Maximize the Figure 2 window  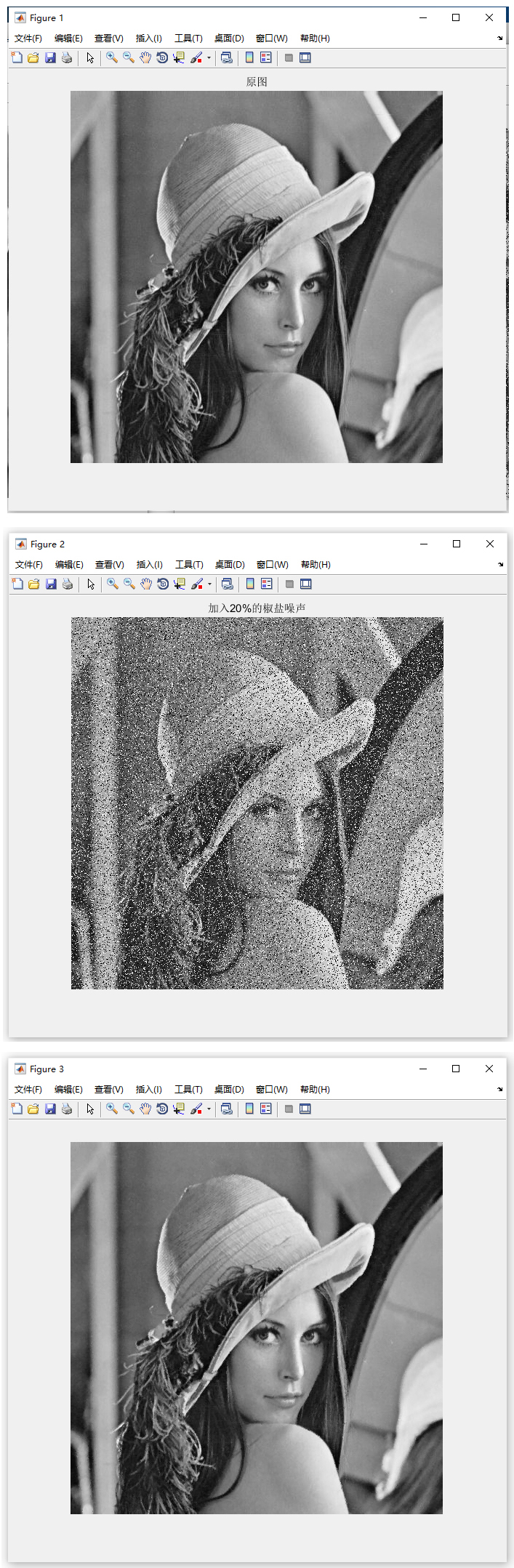[457, 544]
